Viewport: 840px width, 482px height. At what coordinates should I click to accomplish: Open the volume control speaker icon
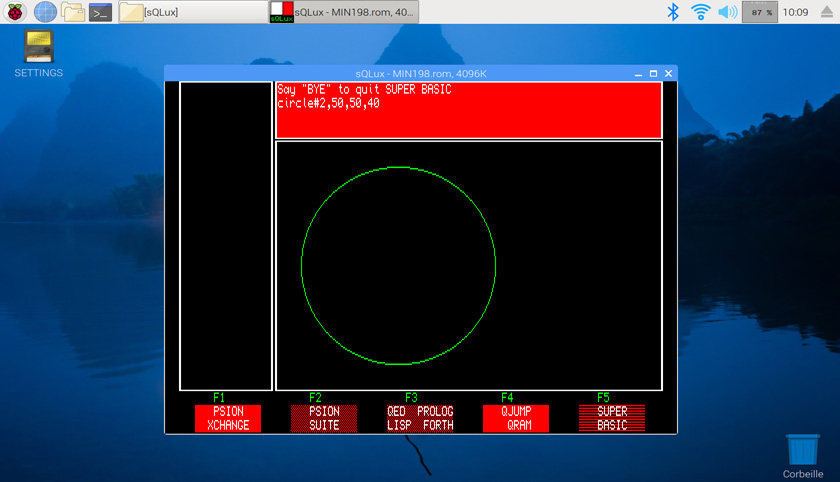click(728, 12)
